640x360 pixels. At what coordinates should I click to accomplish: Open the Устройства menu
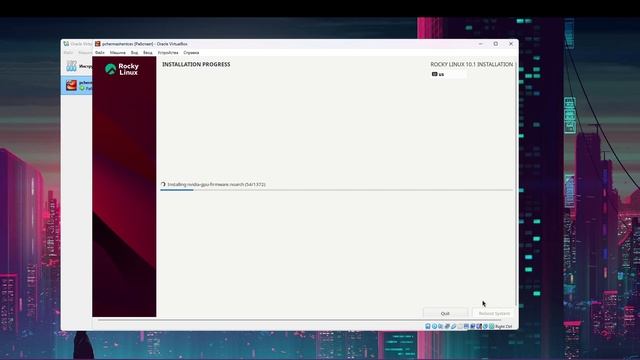[x=168, y=53]
